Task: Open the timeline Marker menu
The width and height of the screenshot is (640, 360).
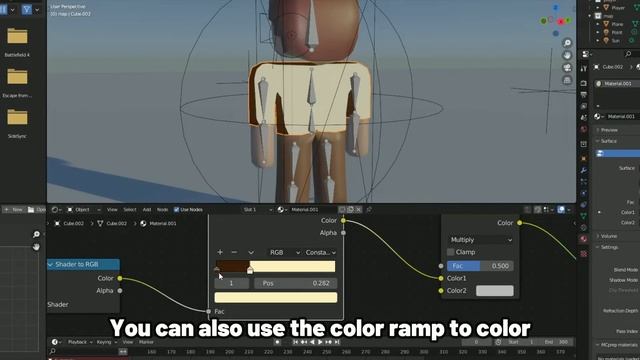Action: click(146, 342)
